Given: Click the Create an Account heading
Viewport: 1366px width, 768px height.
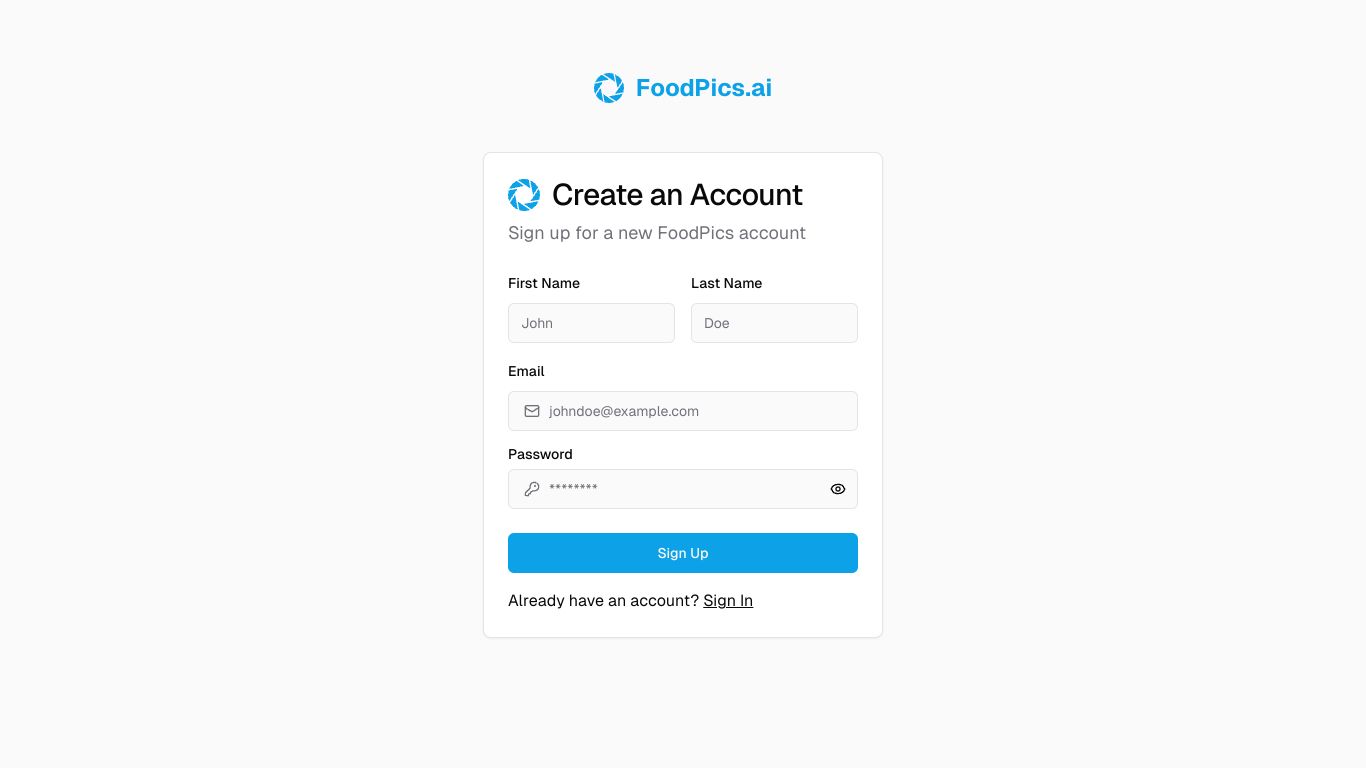Looking at the screenshot, I should (677, 195).
